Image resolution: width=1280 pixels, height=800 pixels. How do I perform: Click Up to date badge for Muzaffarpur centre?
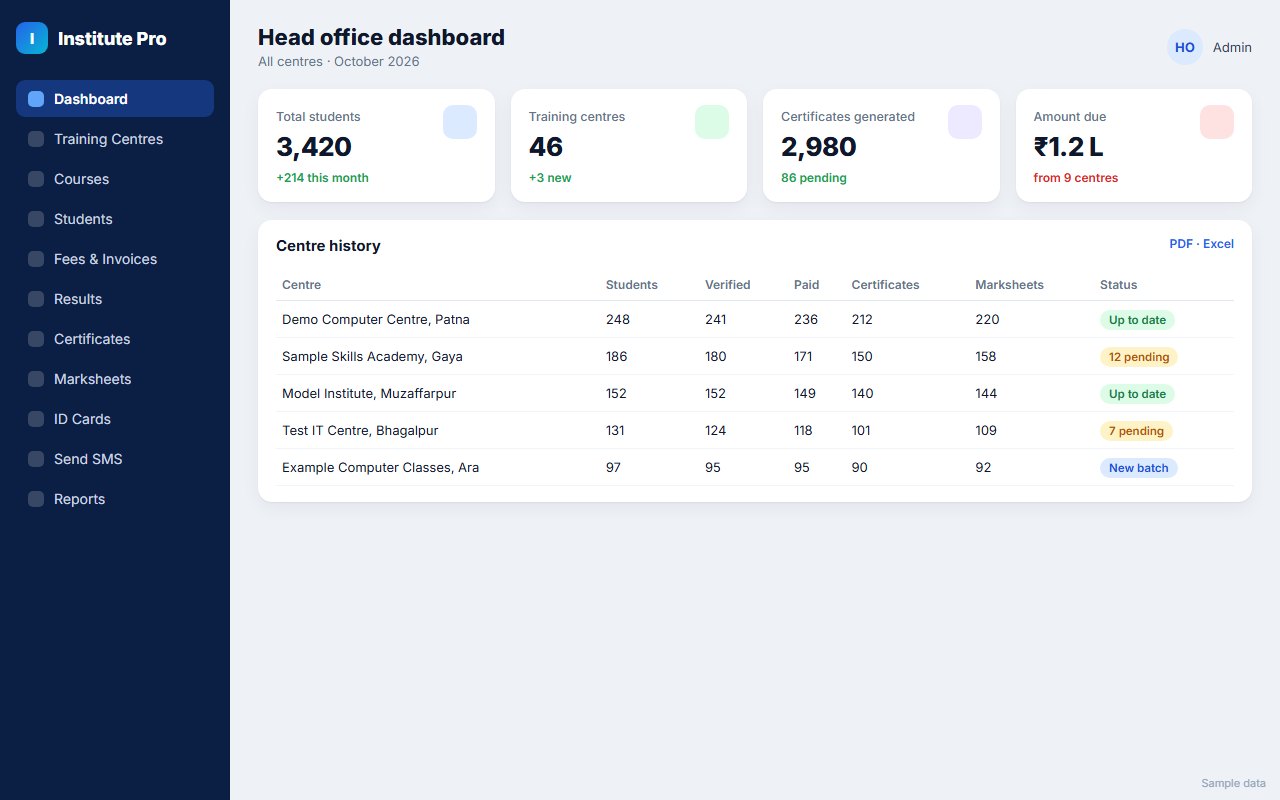point(1137,394)
